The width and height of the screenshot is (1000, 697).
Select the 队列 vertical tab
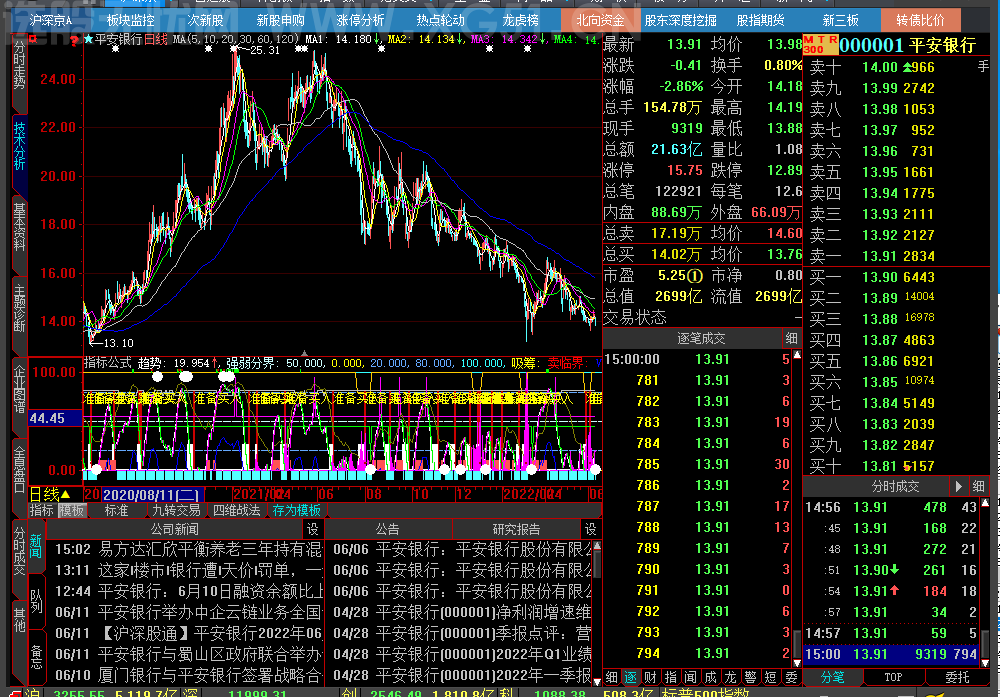coord(36,600)
